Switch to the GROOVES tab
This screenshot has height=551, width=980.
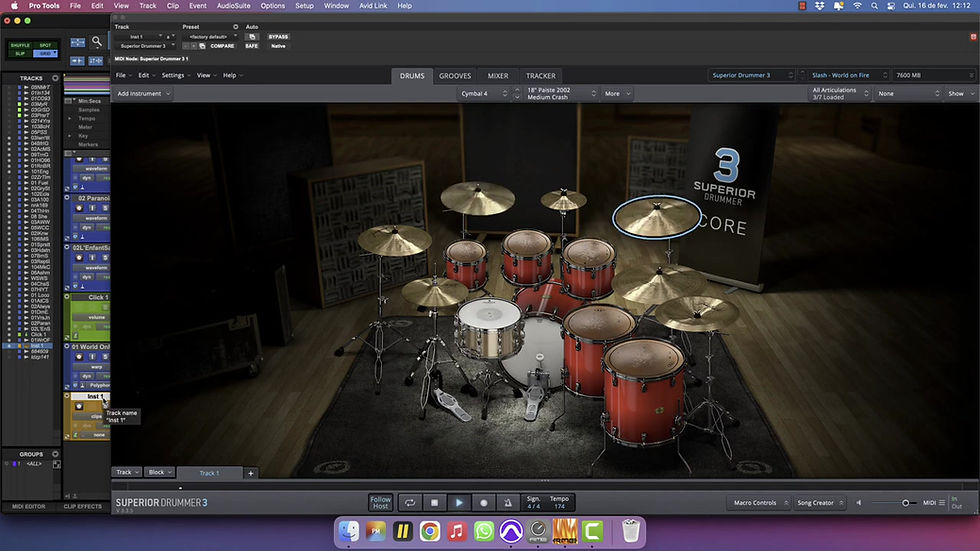[455, 76]
